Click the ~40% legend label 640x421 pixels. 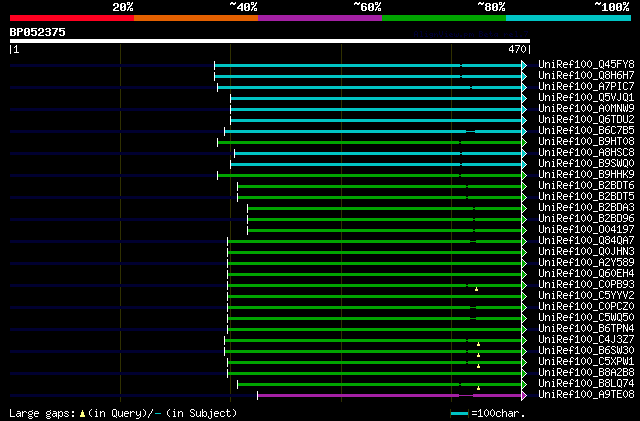click(243, 7)
